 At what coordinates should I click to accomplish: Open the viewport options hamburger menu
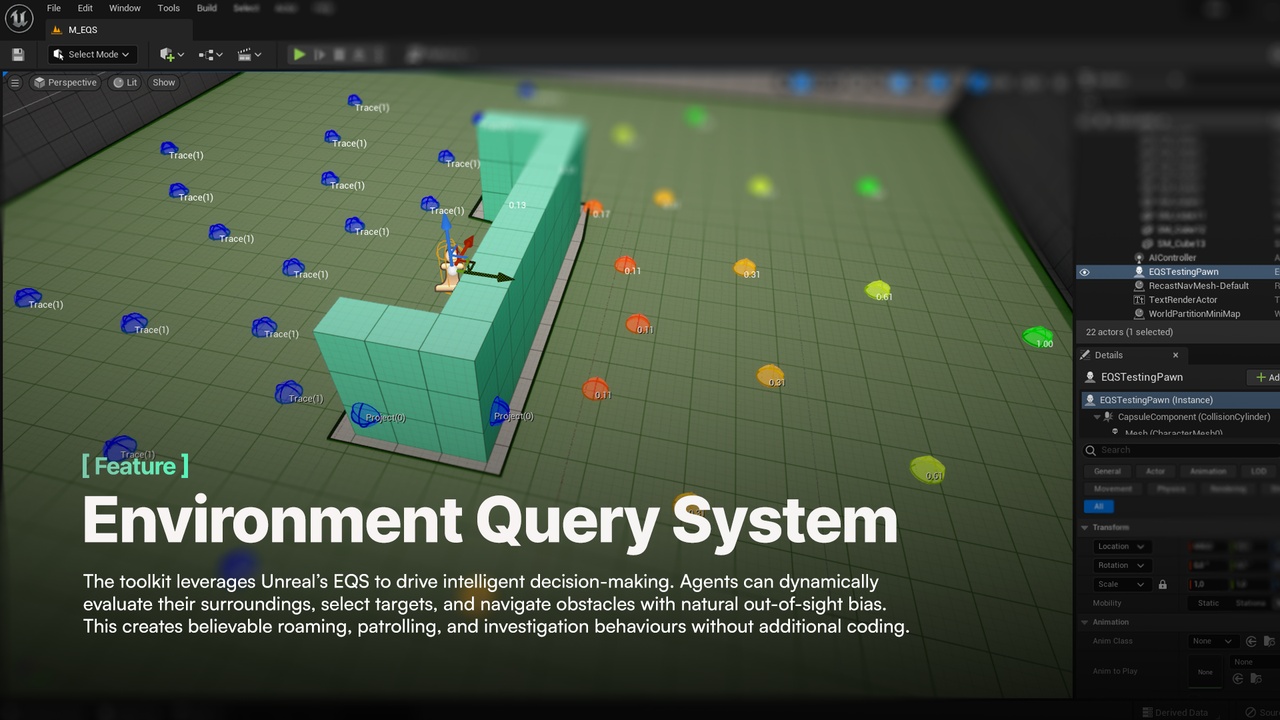(15, 83)
